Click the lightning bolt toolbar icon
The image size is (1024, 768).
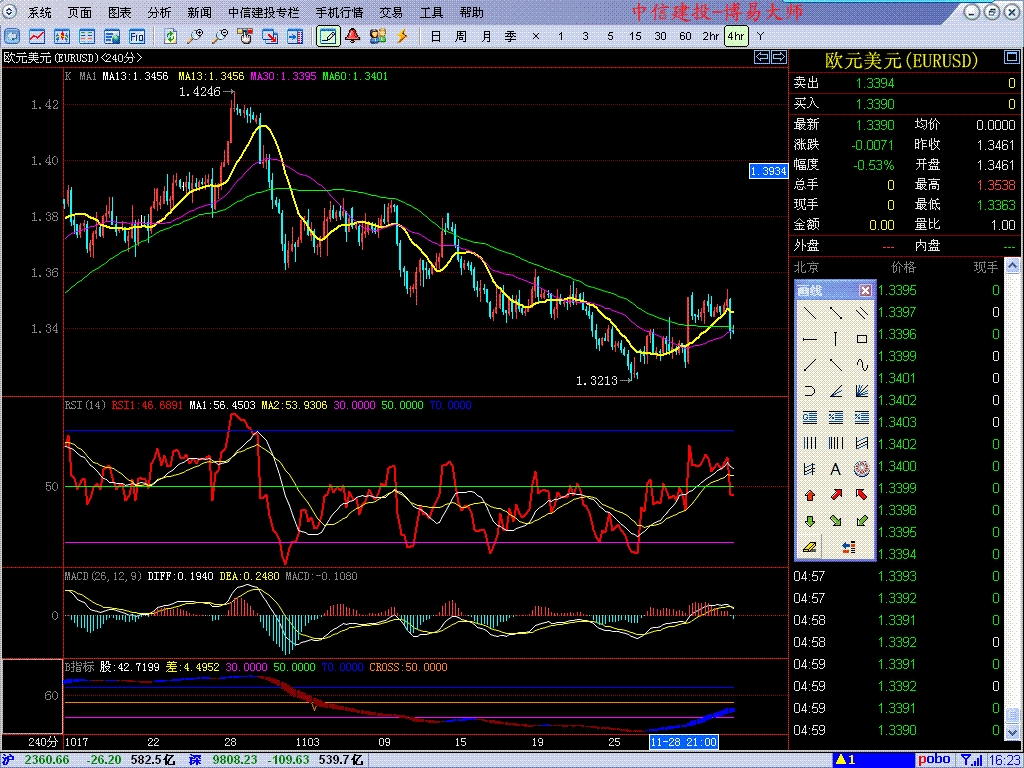(x=403, y=37)
